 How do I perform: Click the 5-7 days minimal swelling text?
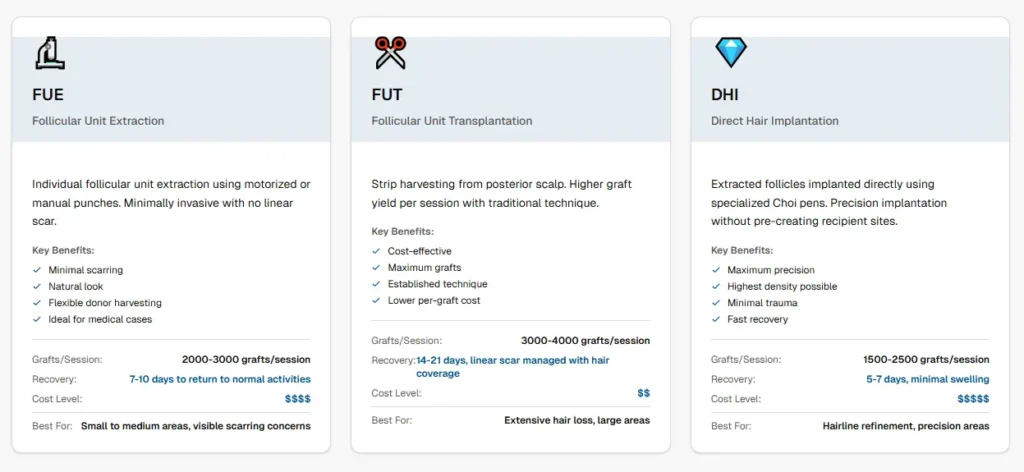pyautogui.click(x=927, y=379)
